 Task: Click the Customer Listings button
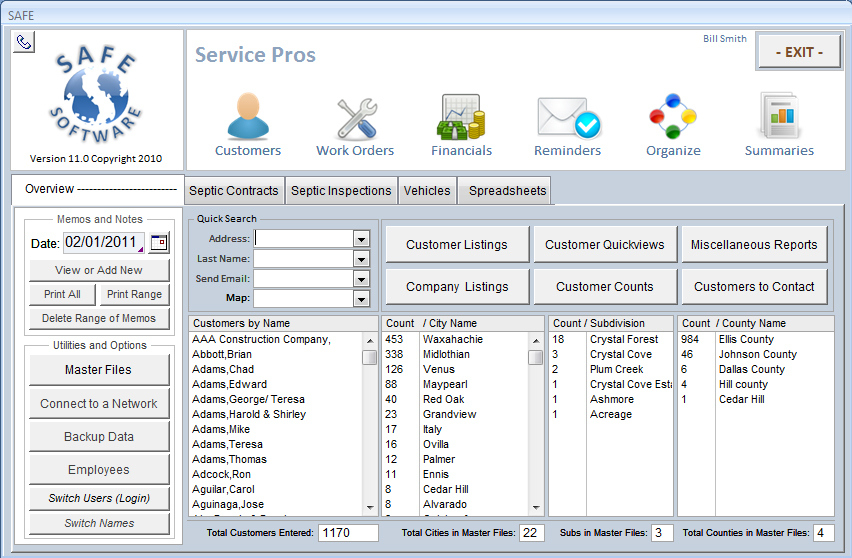(456, 245)
